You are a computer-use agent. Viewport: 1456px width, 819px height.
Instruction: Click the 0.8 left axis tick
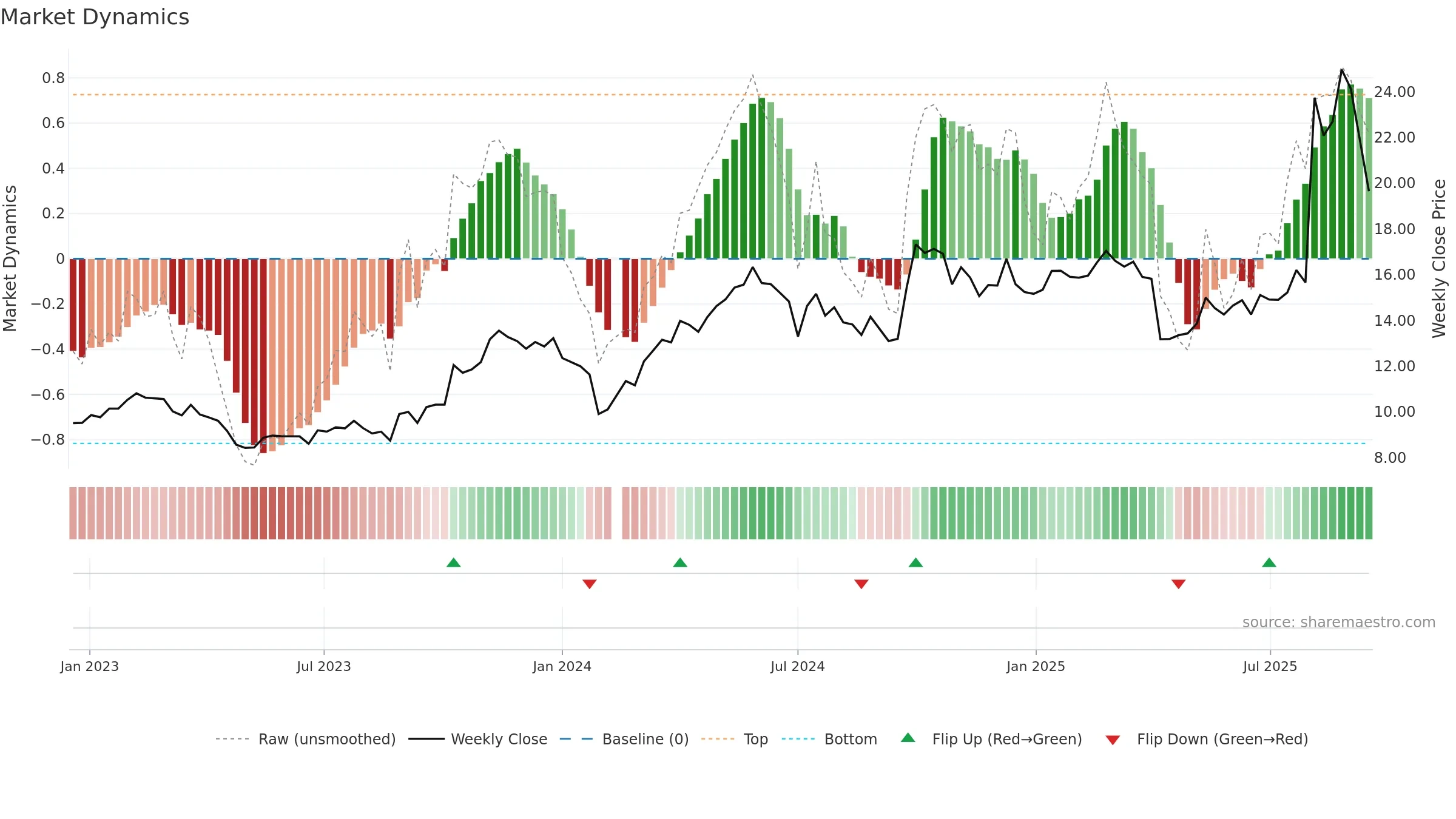click(x=53, y=78)
